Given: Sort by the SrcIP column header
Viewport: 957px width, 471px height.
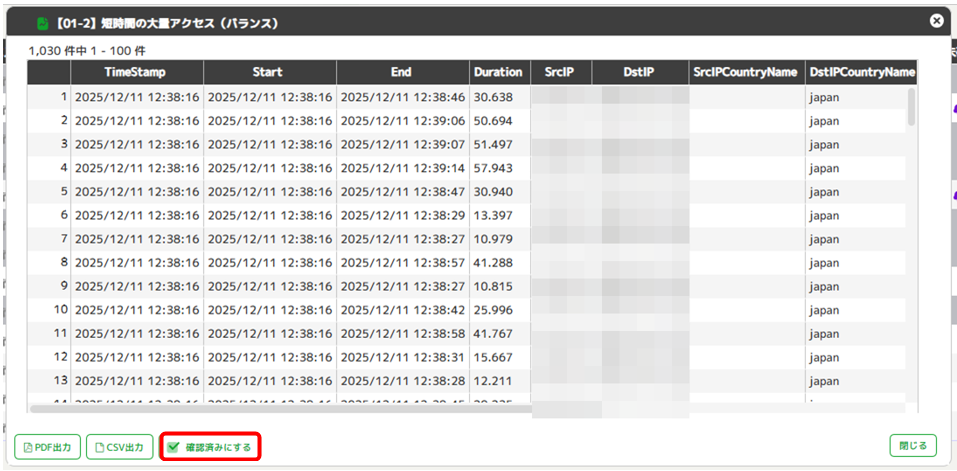Looking at the screenshot, I should [561, 72].
